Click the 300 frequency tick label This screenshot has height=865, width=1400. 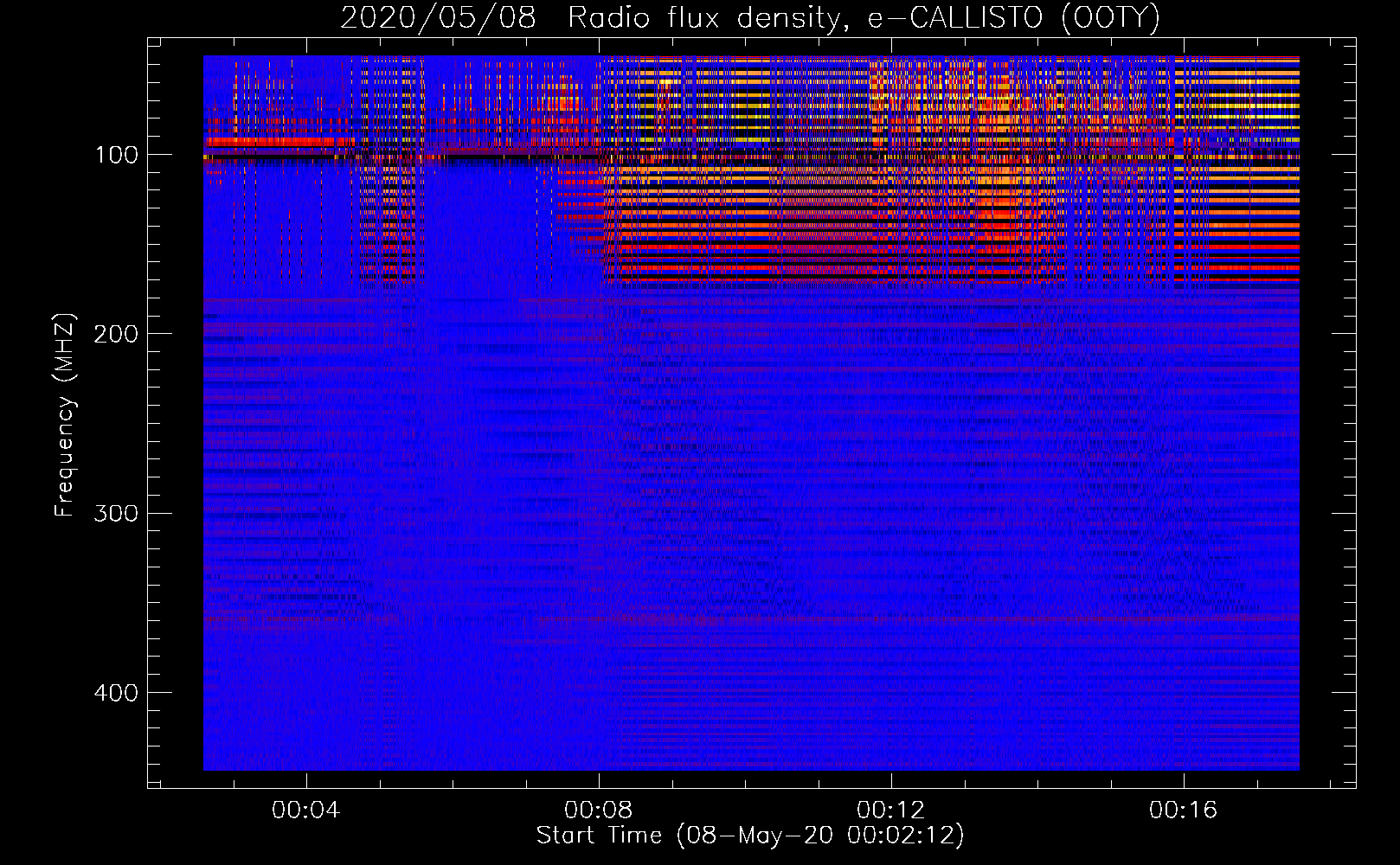pos(116,514)
